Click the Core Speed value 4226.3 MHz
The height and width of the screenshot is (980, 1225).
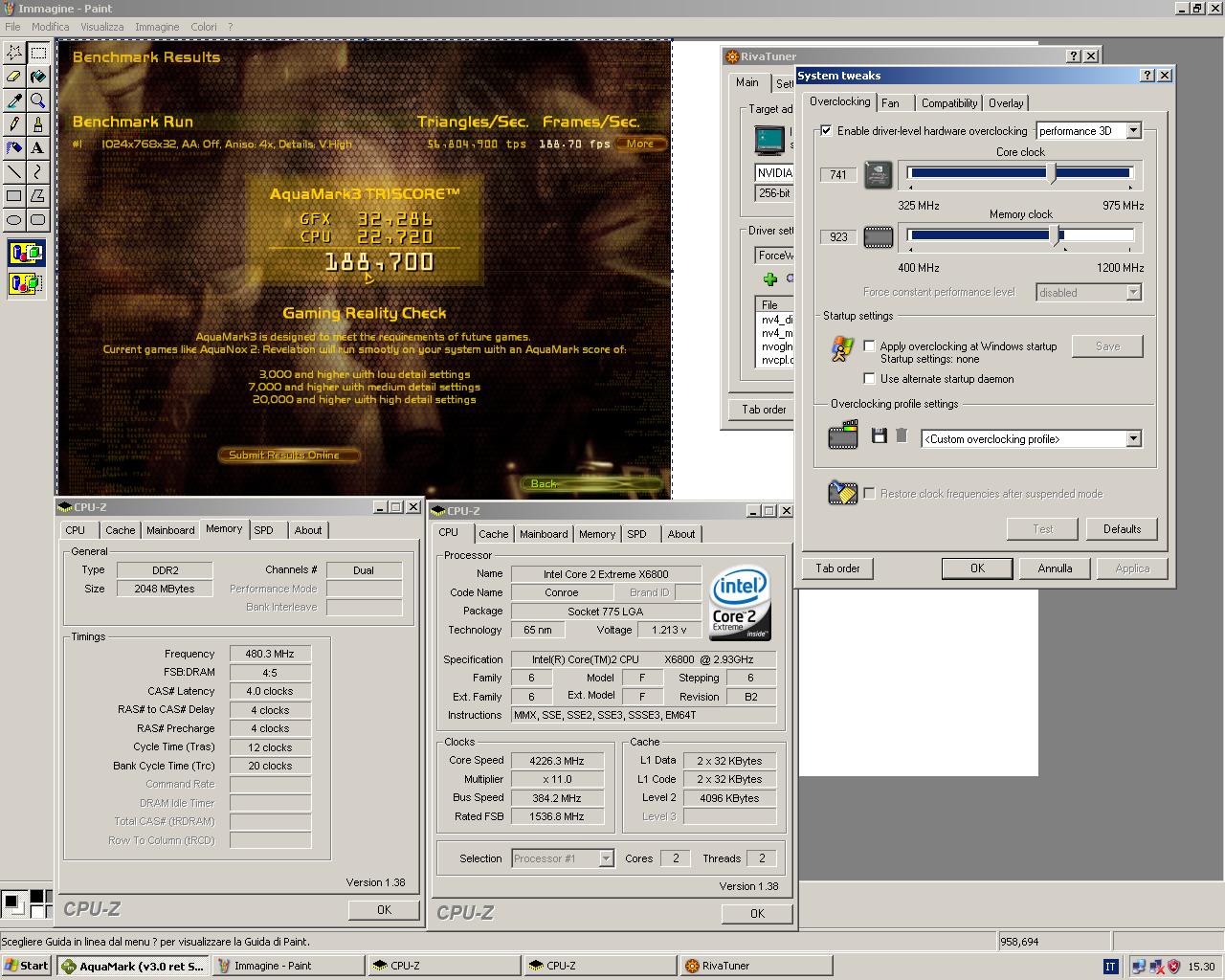click(557, 761)
